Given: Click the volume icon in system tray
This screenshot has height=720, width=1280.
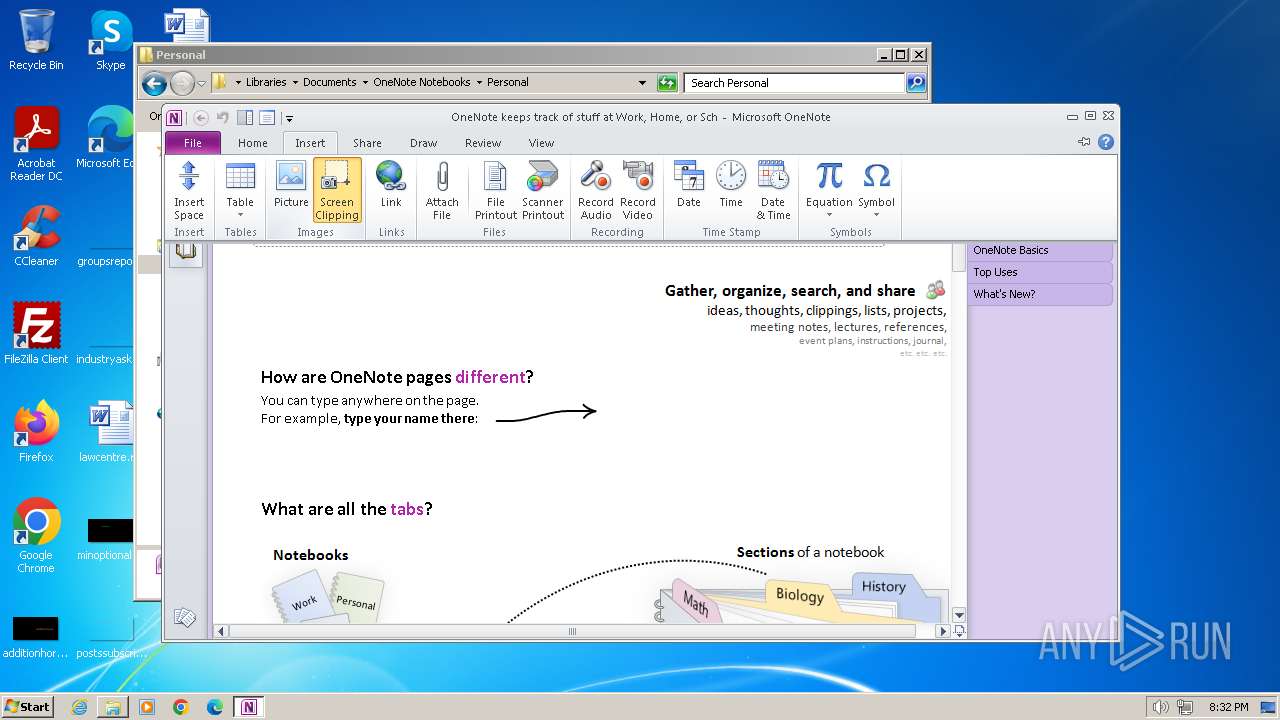Looking at the screenshot, I should (1159, 707).
